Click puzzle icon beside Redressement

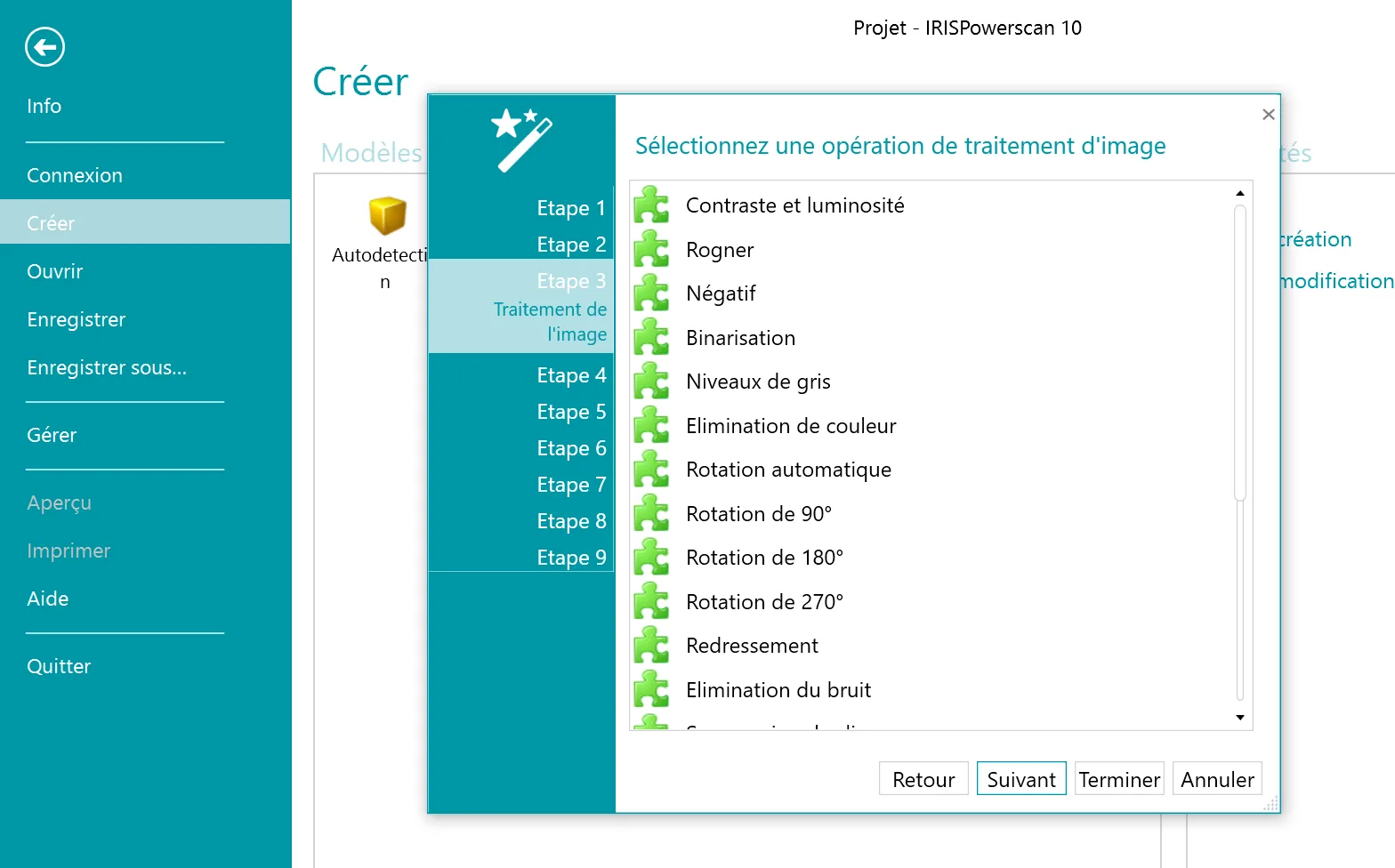651,646
